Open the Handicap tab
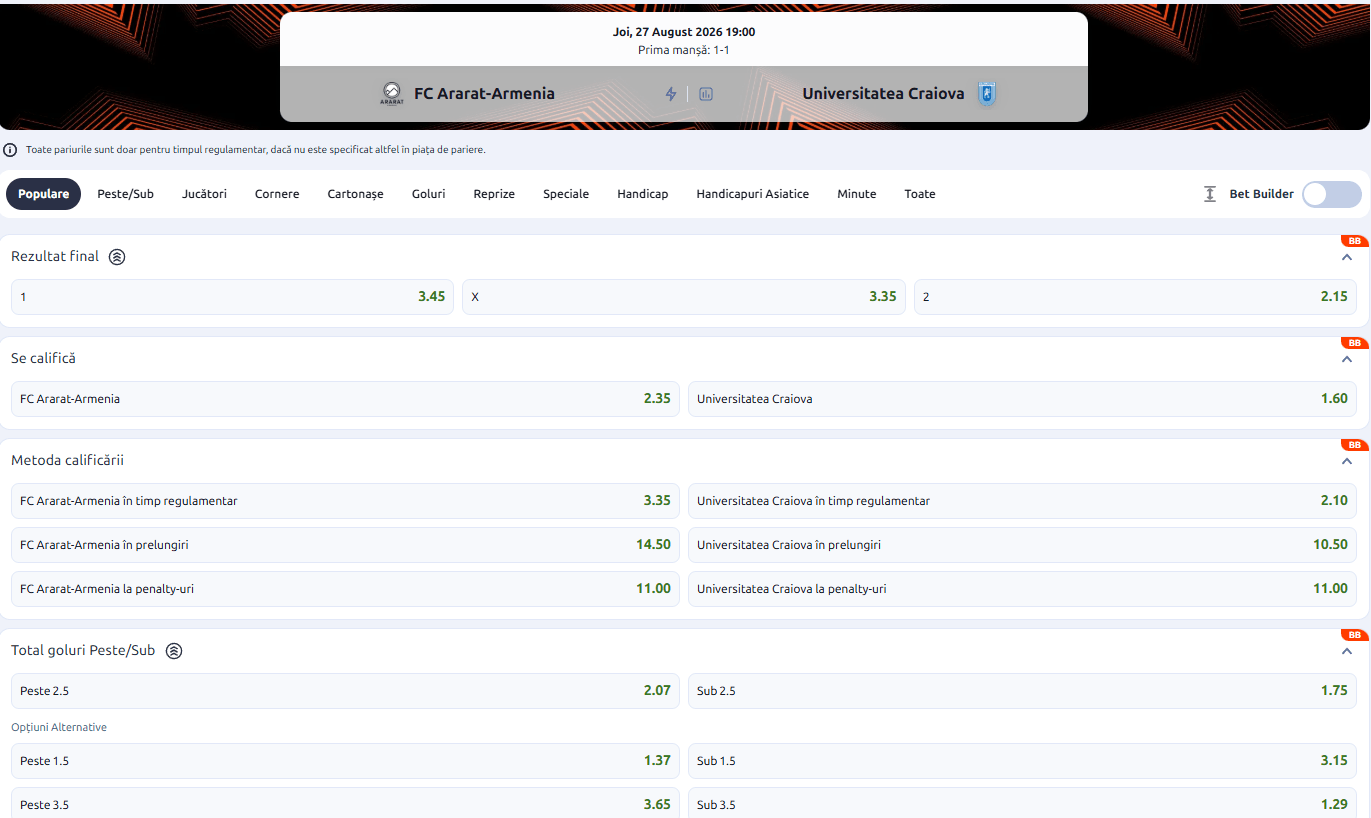 pos(643,194)
